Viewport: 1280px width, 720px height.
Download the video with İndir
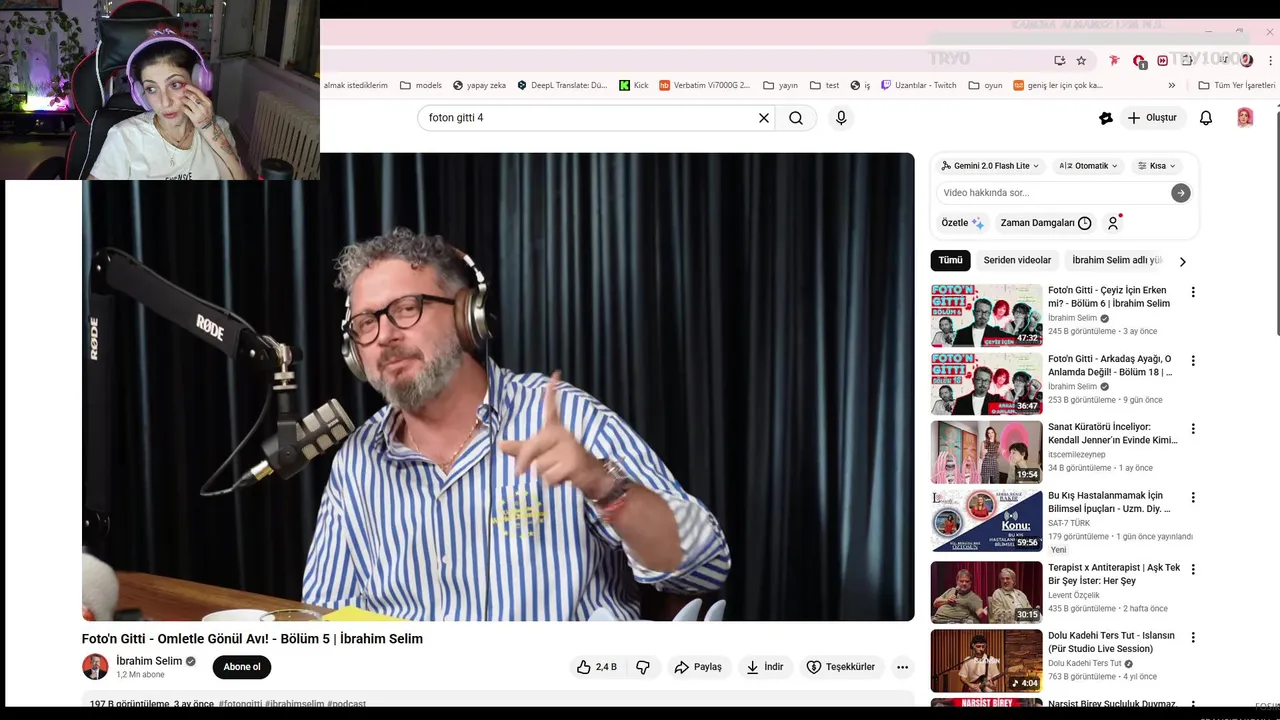coord(765,667)
